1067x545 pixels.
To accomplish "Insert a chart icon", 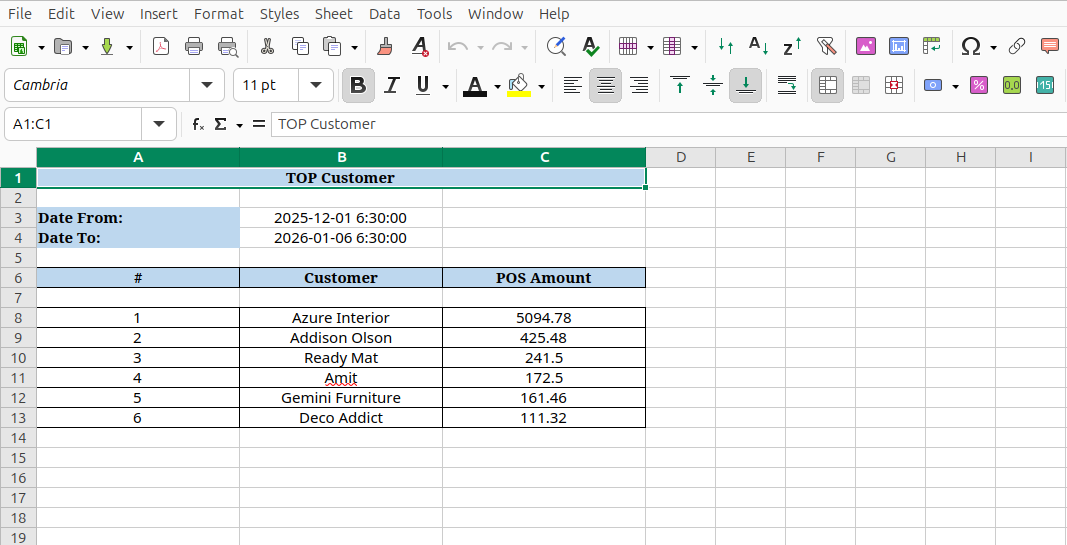I will [899, 47].
